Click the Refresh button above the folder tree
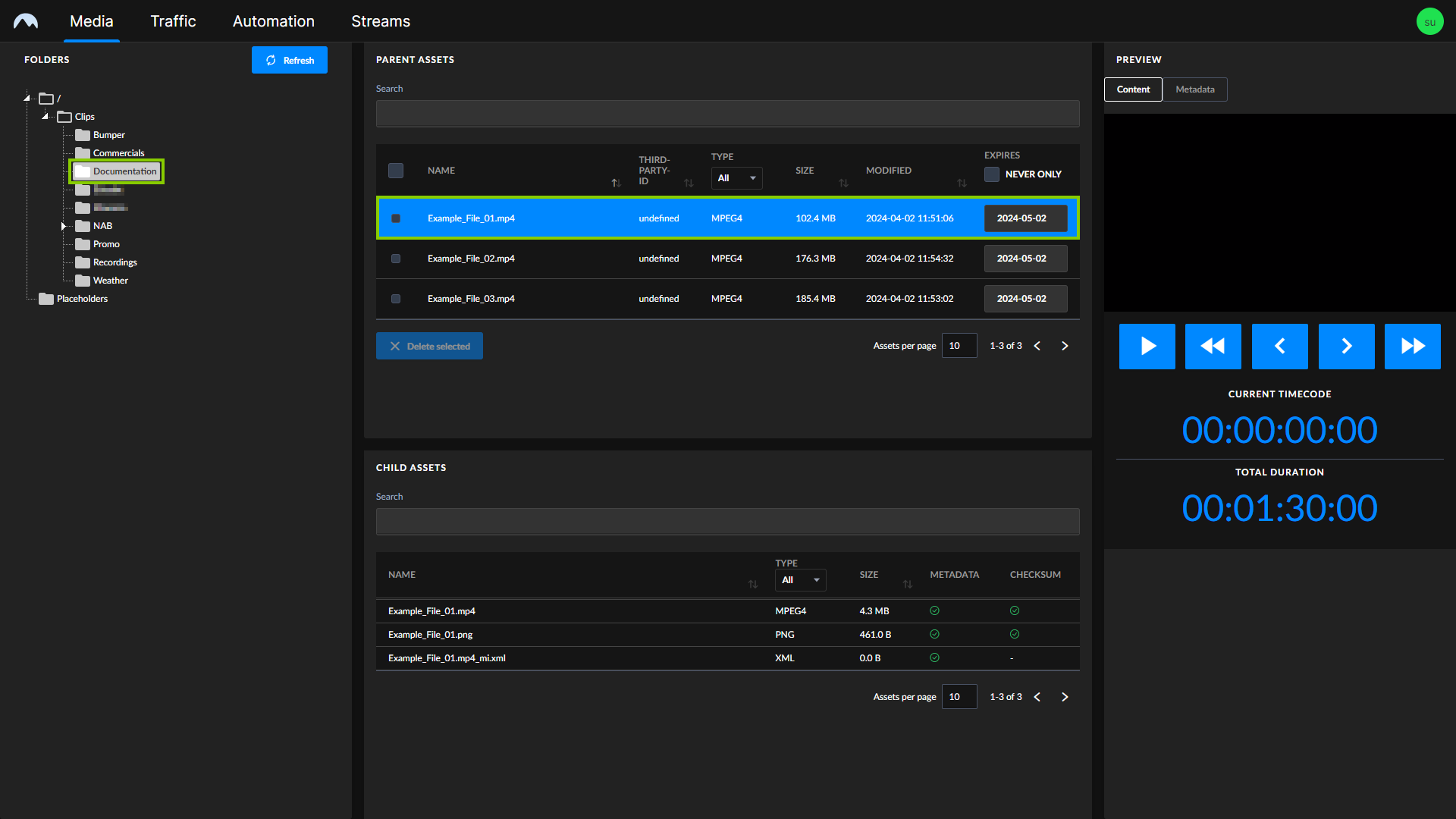Viewport: 1456px width, 819px height. (x=289, y=60)
